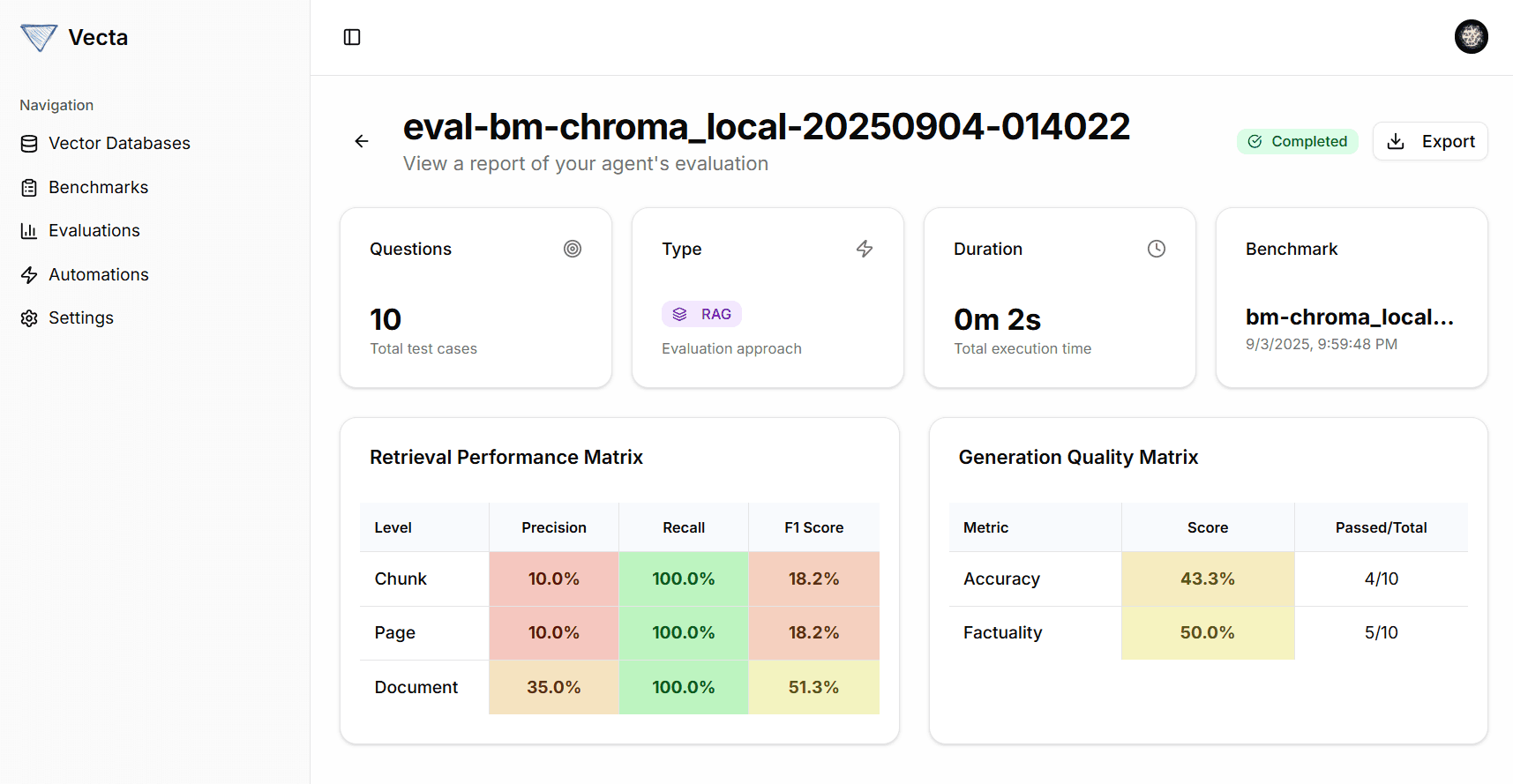Open Vector Databases in navigation
Image resolution: width=1513 pixels, height=784 pixels.
point(118,143)
